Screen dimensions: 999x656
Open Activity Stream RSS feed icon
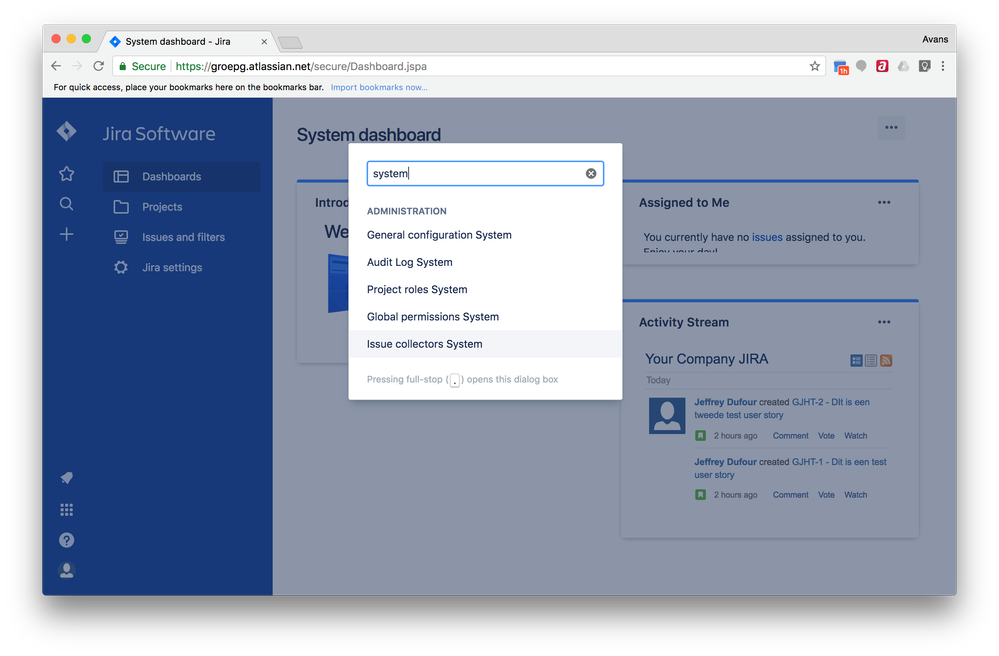click(886, 360)
